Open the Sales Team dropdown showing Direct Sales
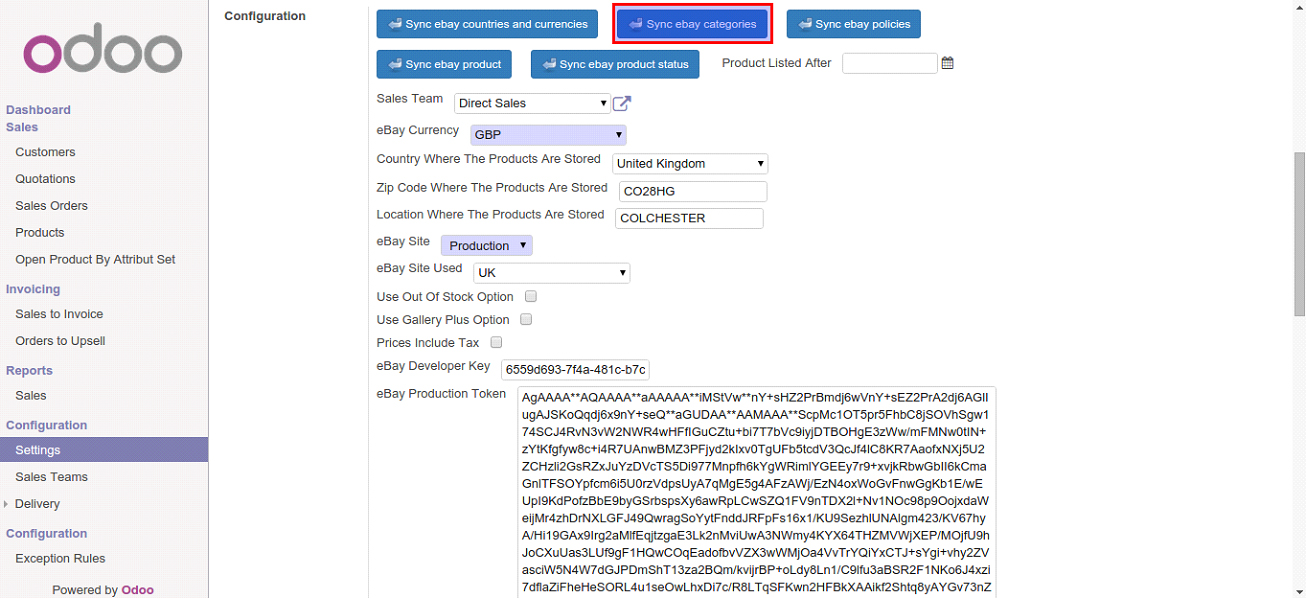 532,103
